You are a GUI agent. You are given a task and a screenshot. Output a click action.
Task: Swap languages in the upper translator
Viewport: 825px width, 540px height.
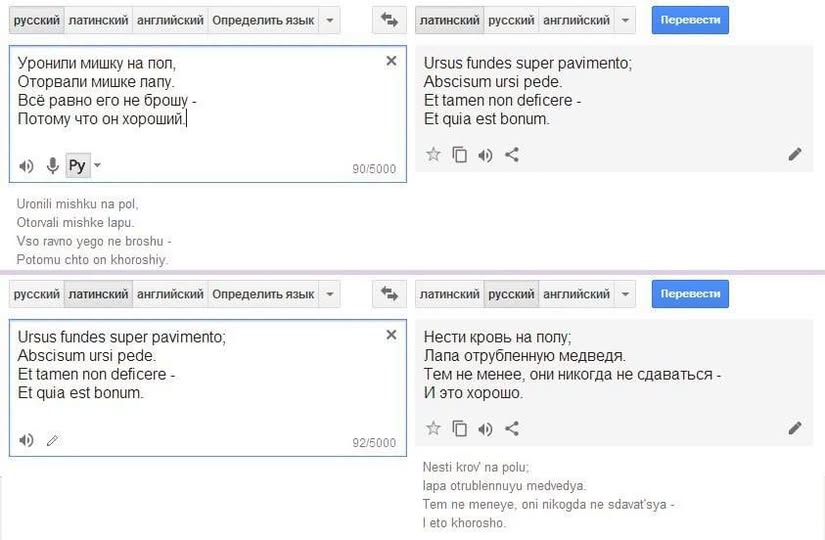coord(388,20)
